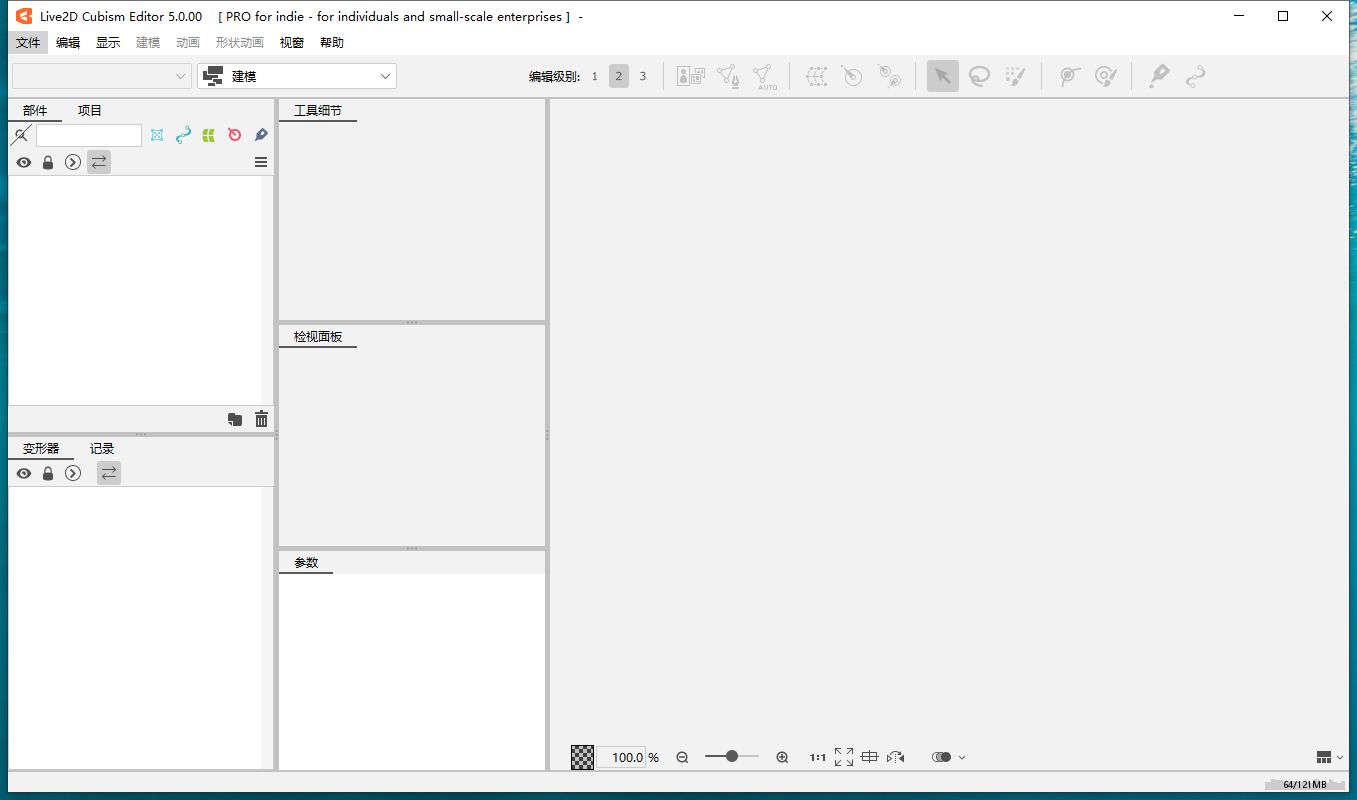Click the 1:1 actual size button

tap(817, 757)
